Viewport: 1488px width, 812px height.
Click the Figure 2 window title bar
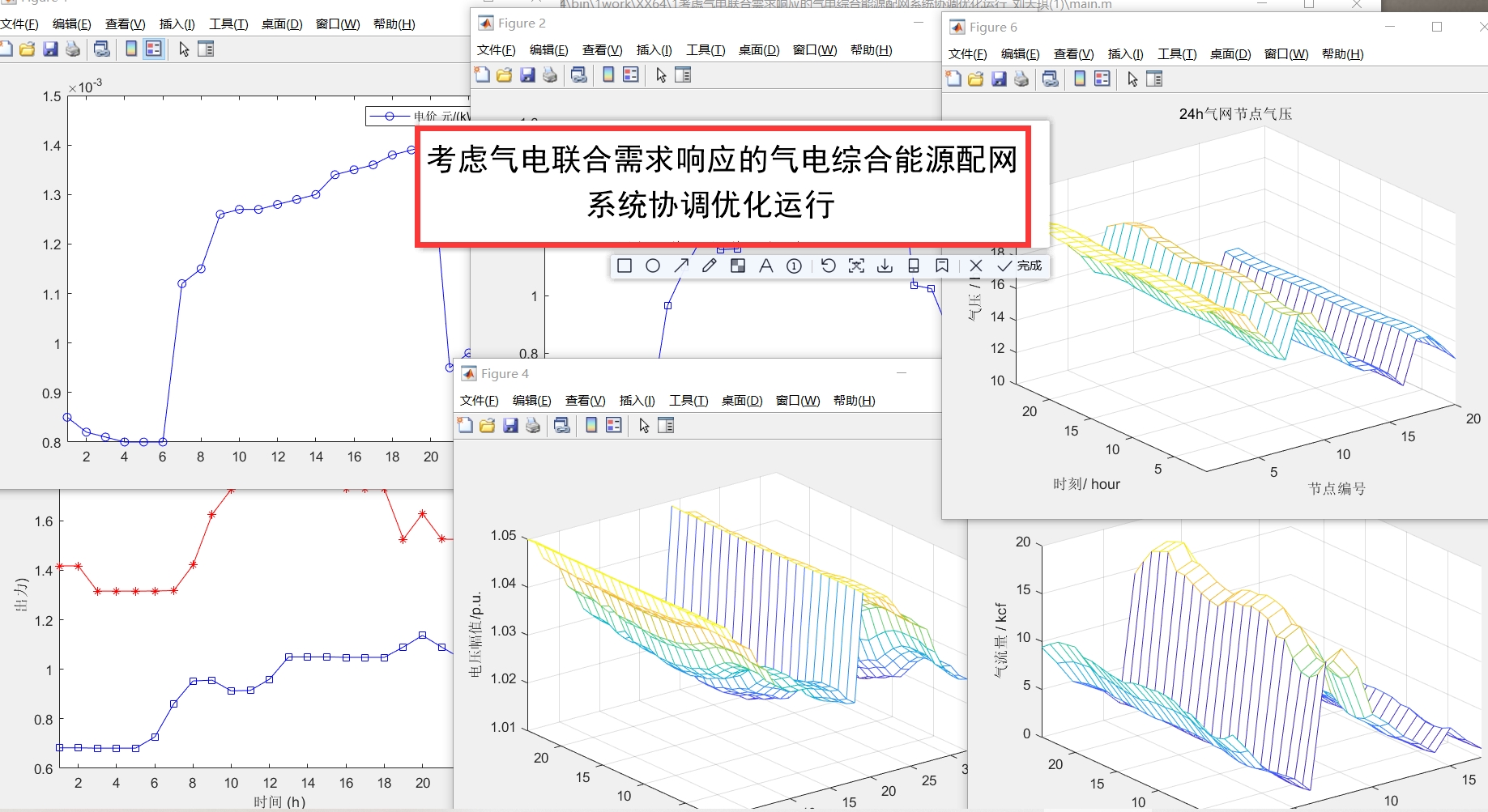[705, 23]
